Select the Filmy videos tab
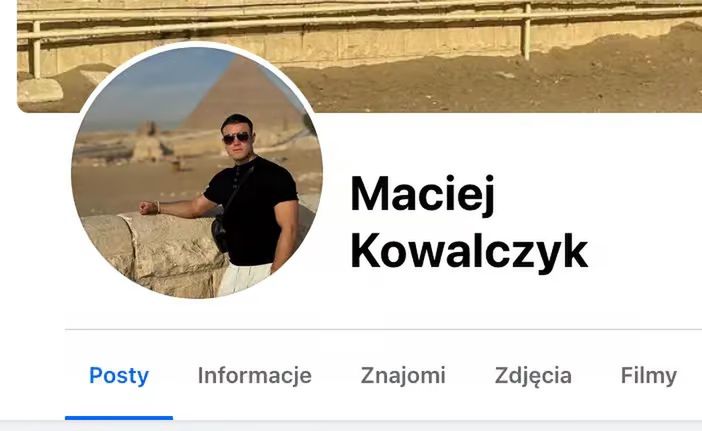Viewport: 702px width, 431px height. 649,376
